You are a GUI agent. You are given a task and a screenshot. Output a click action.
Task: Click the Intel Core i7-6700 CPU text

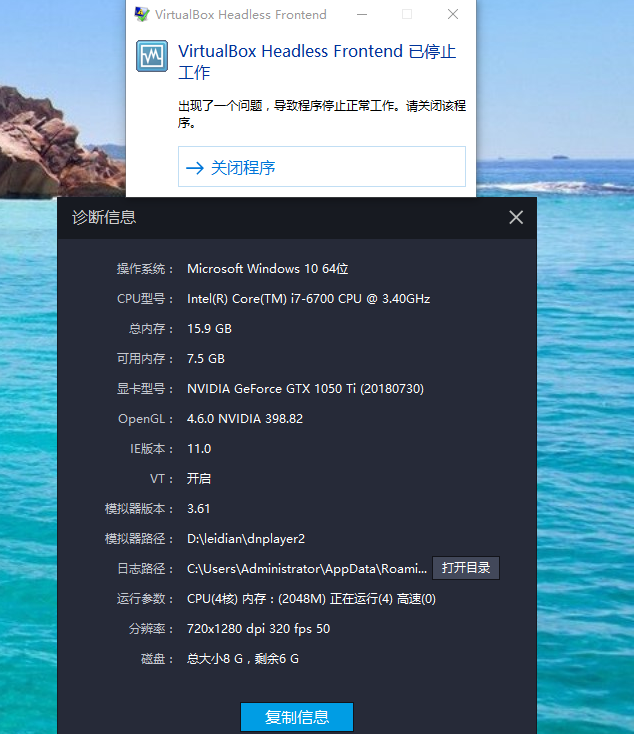(x=308, y=298)
